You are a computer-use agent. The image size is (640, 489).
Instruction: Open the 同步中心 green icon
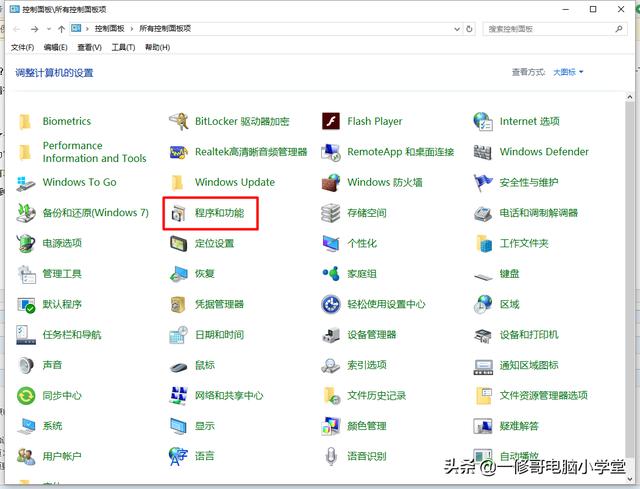click(26, 396)
